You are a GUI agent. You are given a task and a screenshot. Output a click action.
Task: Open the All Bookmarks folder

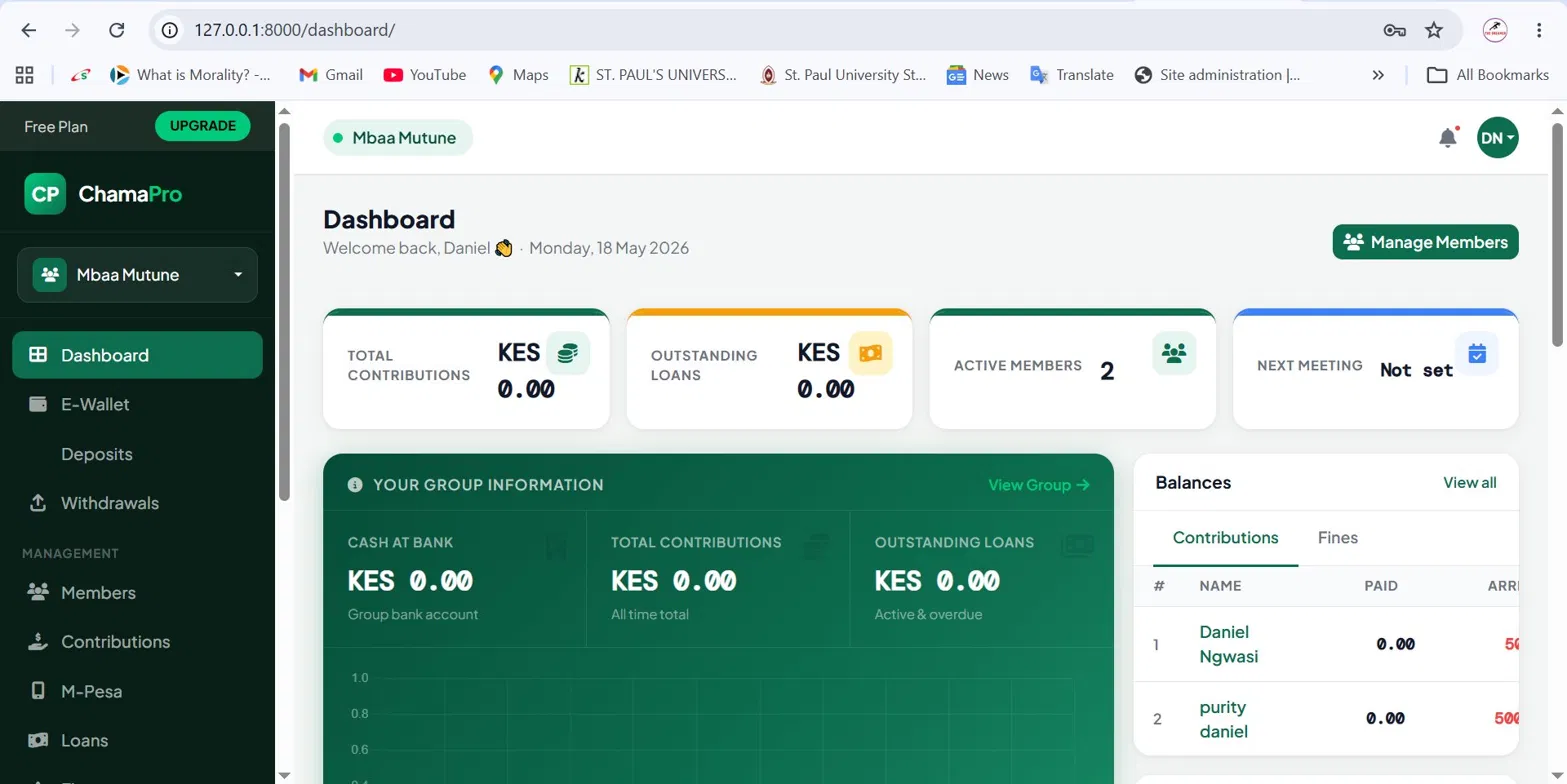(x=1487, y=75)
